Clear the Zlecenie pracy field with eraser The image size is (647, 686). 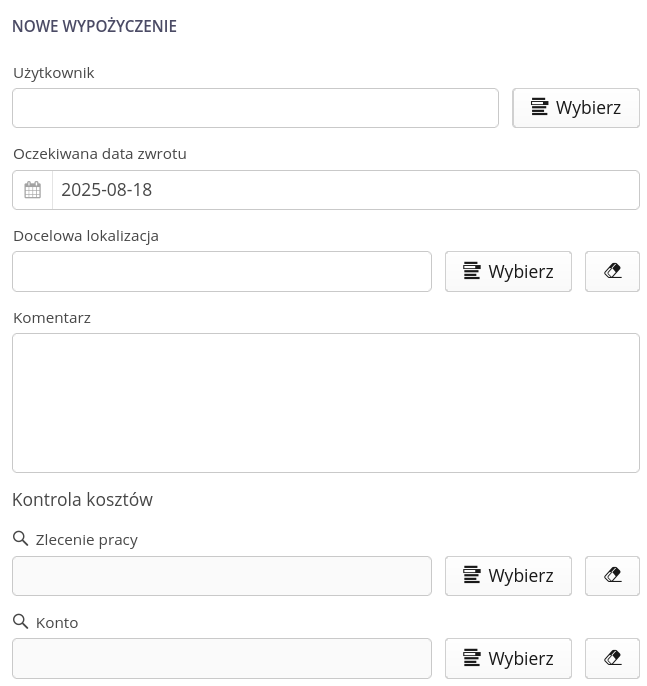(612, 575)
